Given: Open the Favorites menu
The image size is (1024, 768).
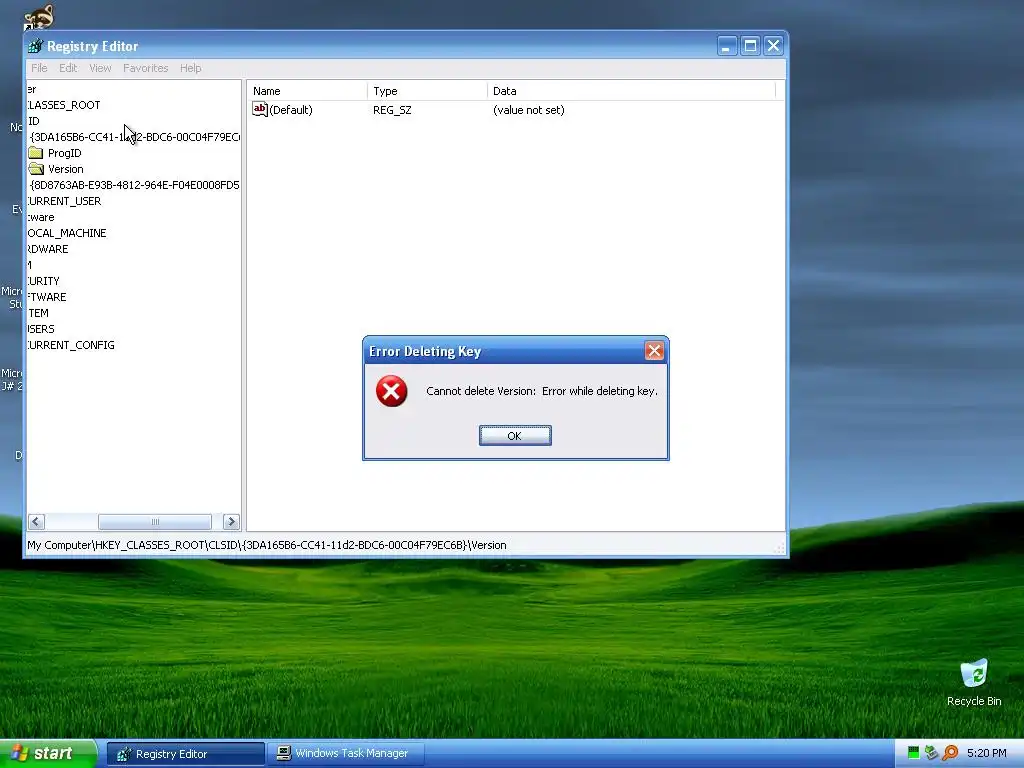Looking at the screenshot, I should 146,68.
